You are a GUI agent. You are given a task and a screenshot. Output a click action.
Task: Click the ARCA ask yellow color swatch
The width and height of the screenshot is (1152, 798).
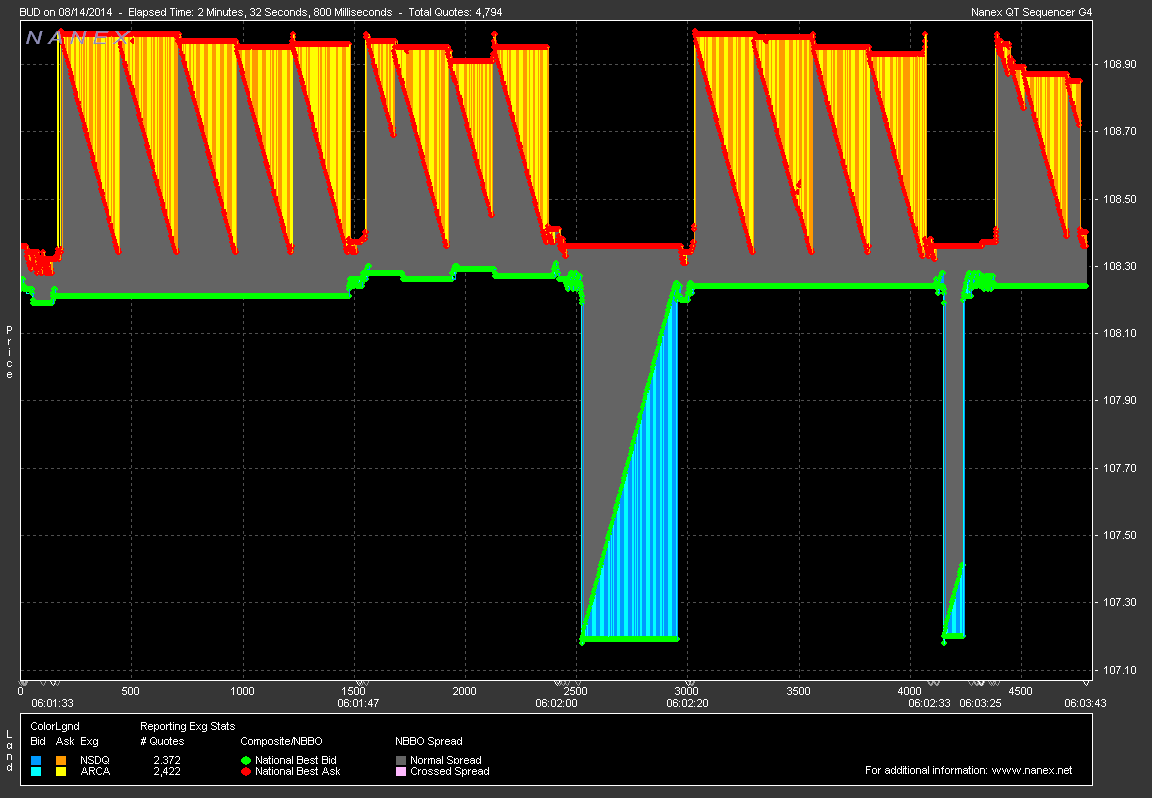(x=61, y=772)
